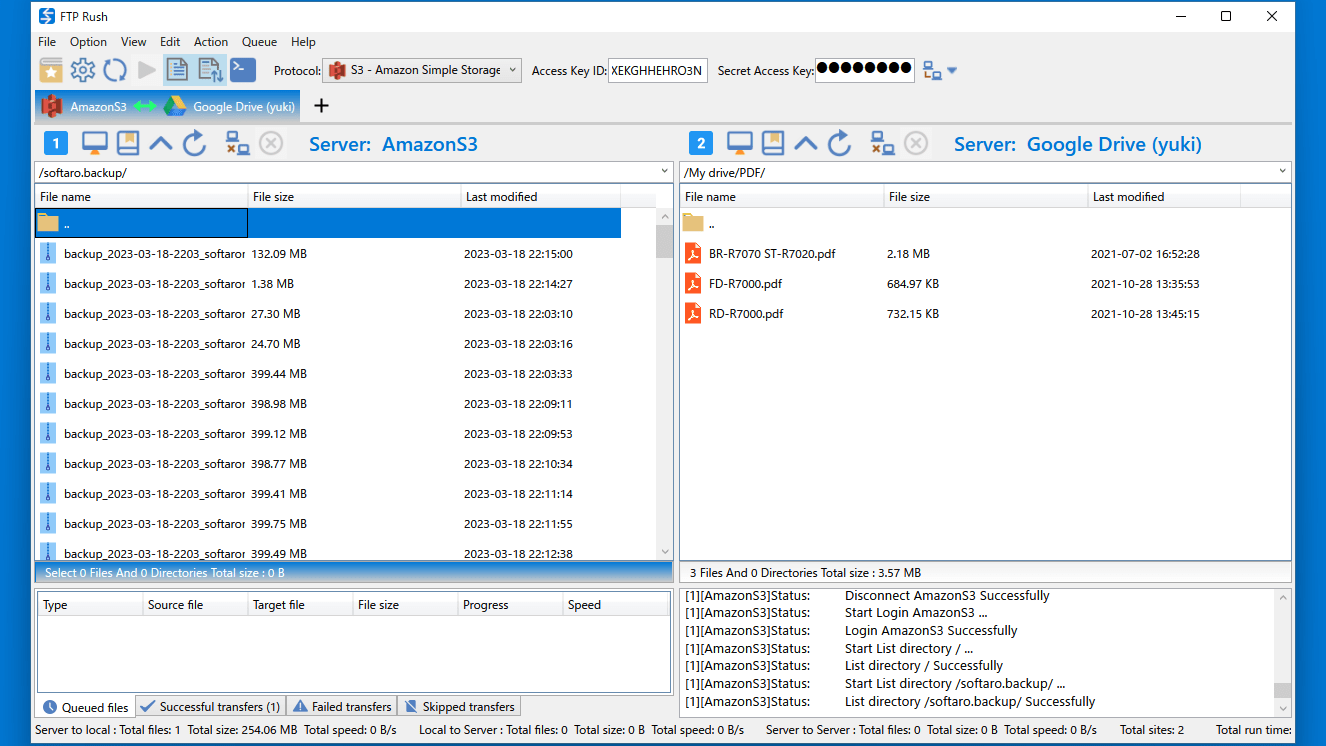Toggle the transfer queue panel button
The image size is (1326, 746).
210,70
